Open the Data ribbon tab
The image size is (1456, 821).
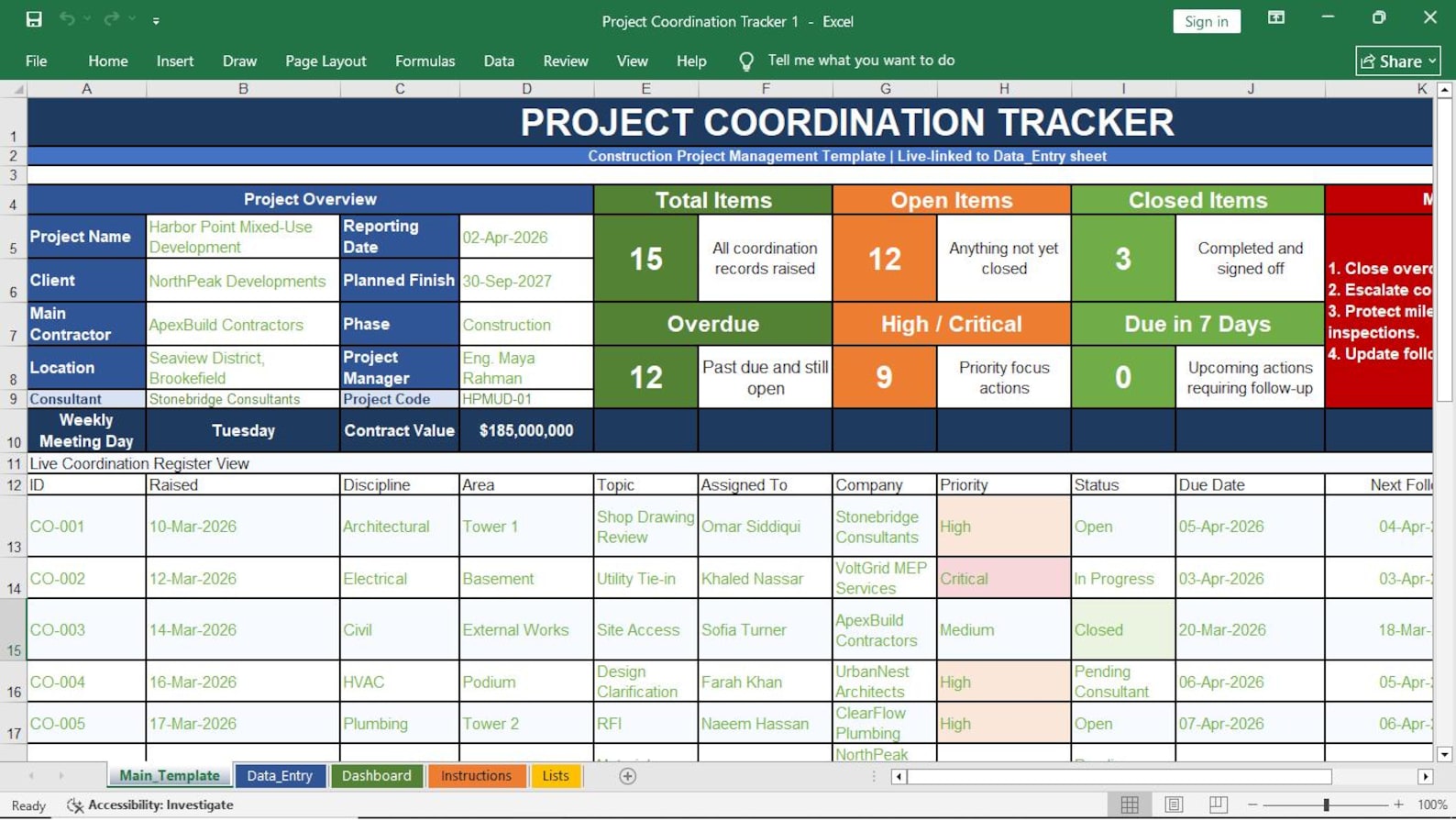click(499, 61)
